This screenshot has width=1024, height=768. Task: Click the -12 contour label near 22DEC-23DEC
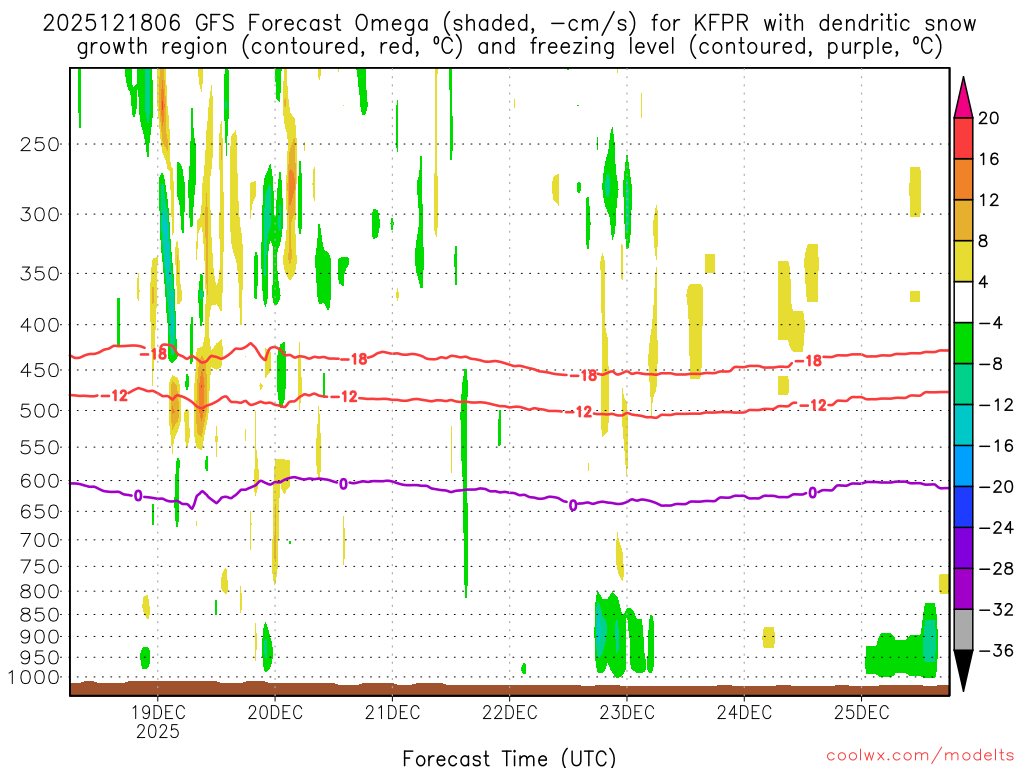click(580, 412)
